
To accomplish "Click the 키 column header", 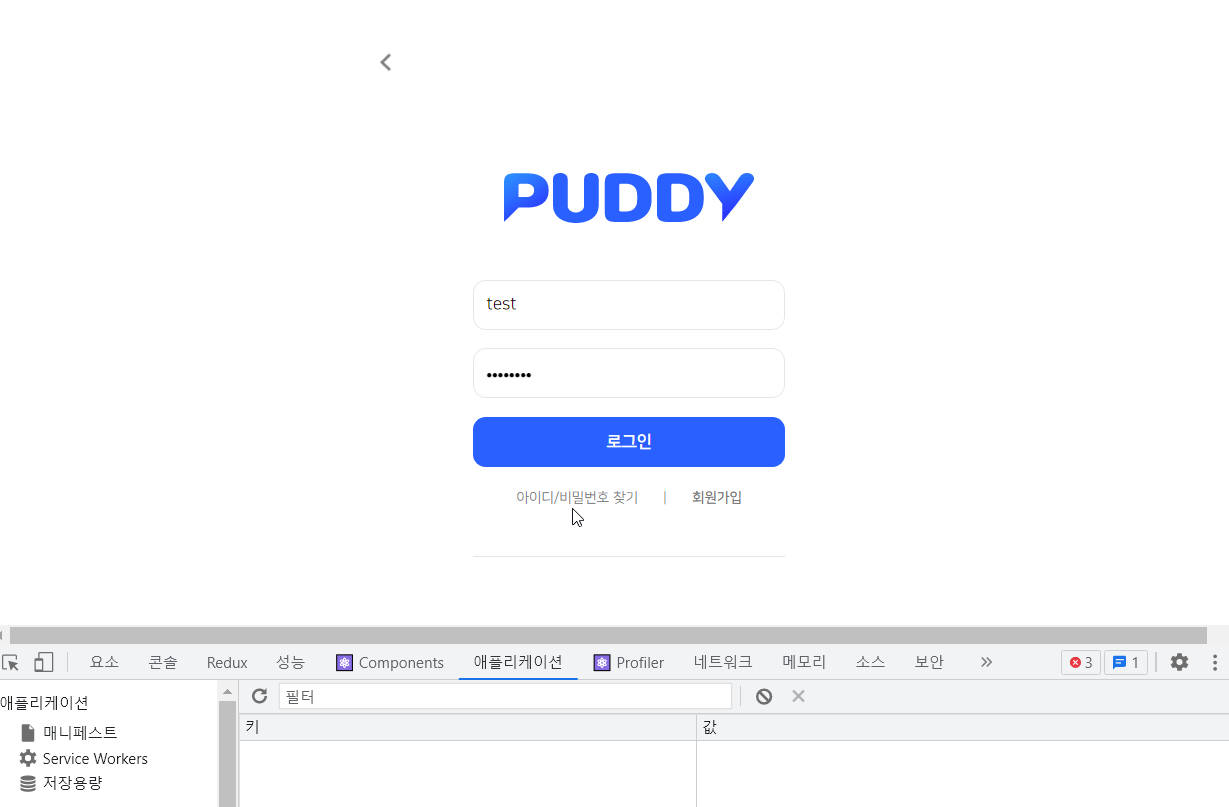I will (x=468, y=727).
